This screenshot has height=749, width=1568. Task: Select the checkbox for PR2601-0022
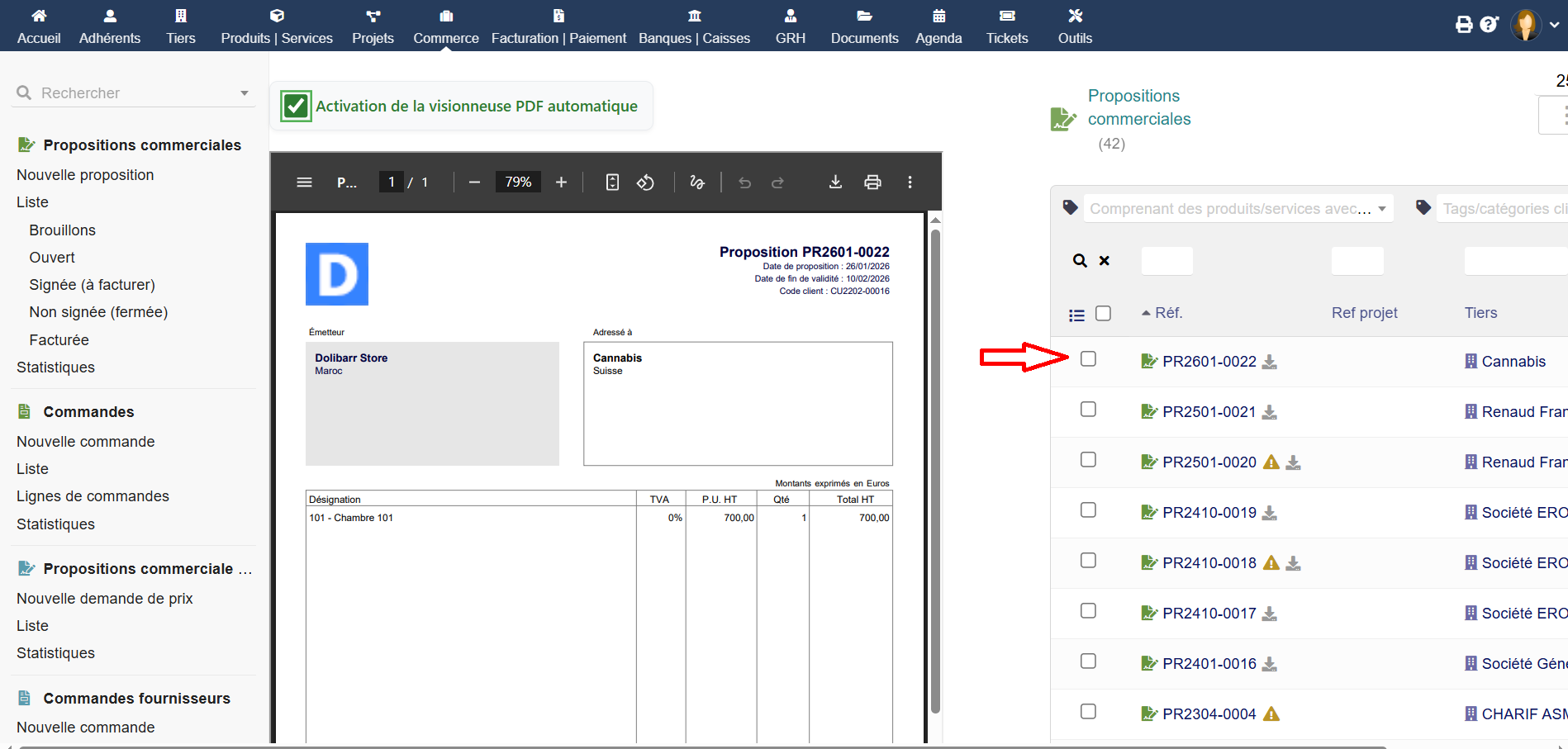tap(1088, 359)
